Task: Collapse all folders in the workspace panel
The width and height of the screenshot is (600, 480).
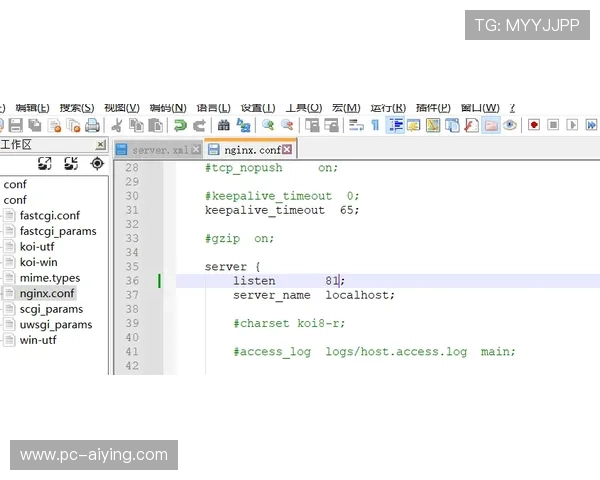Action: (x=71, y=163)
